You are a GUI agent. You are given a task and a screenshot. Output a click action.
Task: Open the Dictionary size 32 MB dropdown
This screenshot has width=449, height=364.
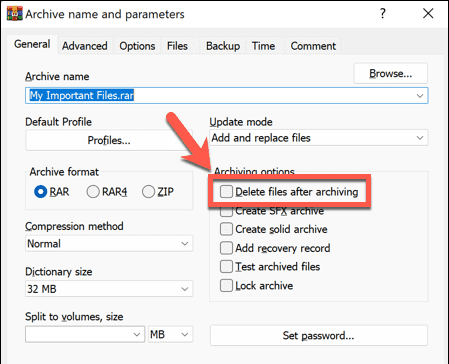[109, 289]
